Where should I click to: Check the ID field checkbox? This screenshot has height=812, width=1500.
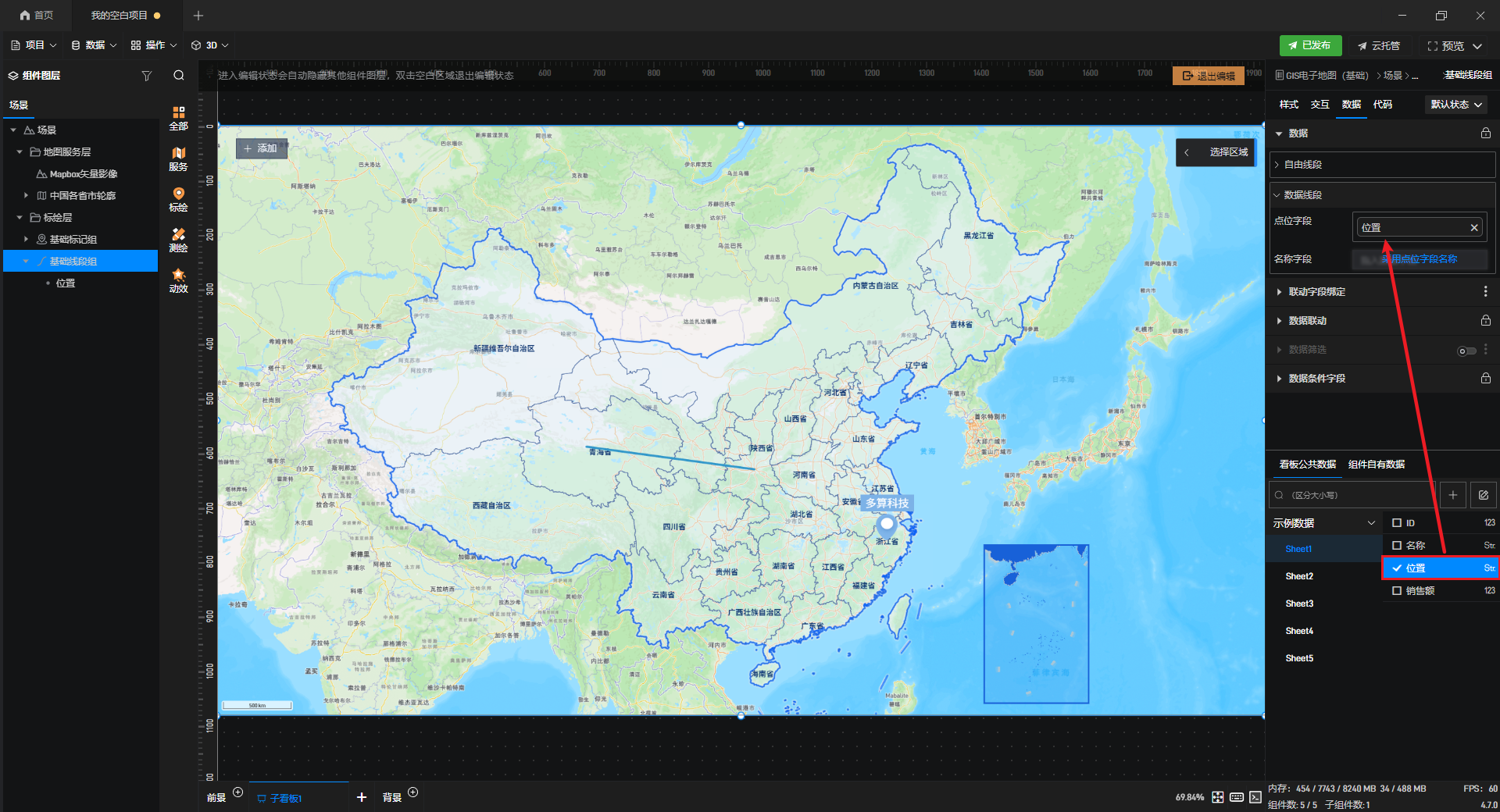click(x=1397, y=523)
